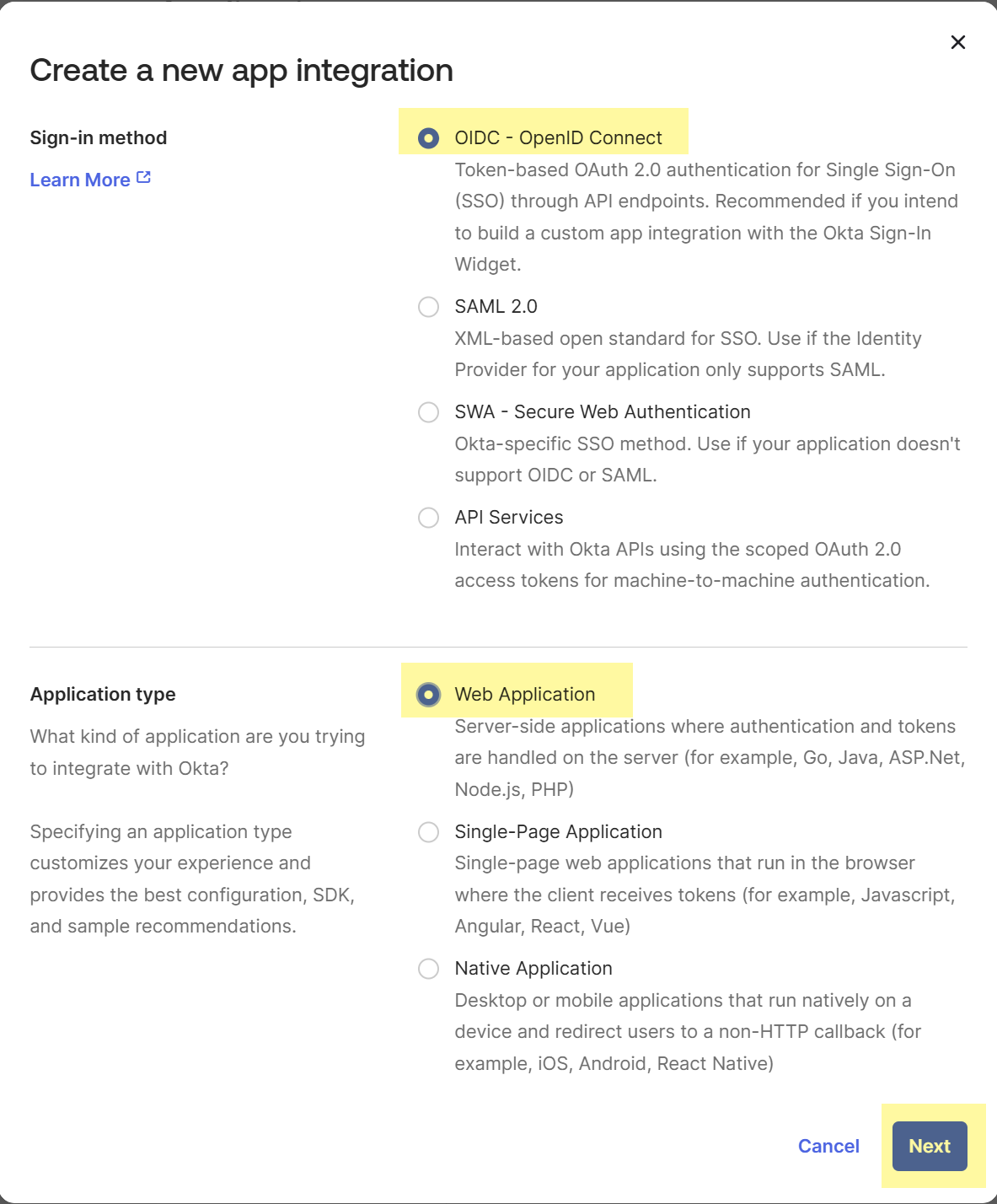This screenshot has height=1204, width=997.
Task: Click the 'SWA - Secure Web Authentication' label
Action: [602, 411]
